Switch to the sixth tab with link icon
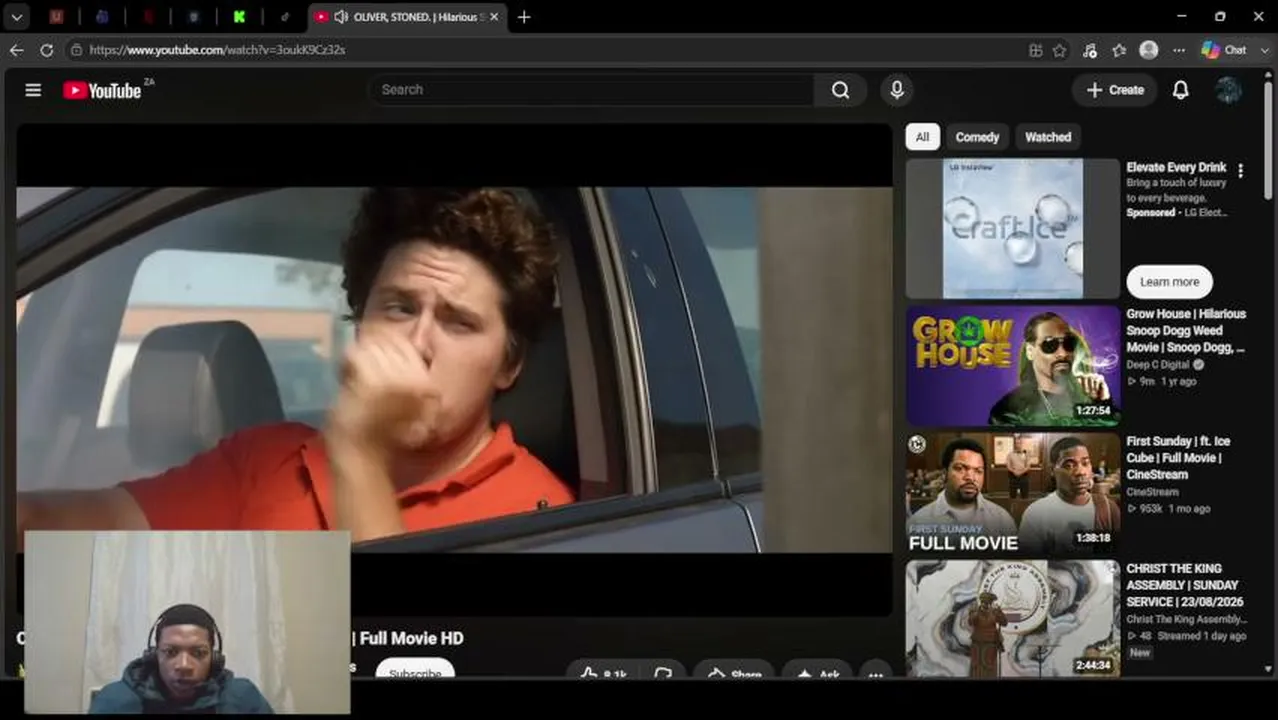The image size is (1278, 720). (285, 17)
